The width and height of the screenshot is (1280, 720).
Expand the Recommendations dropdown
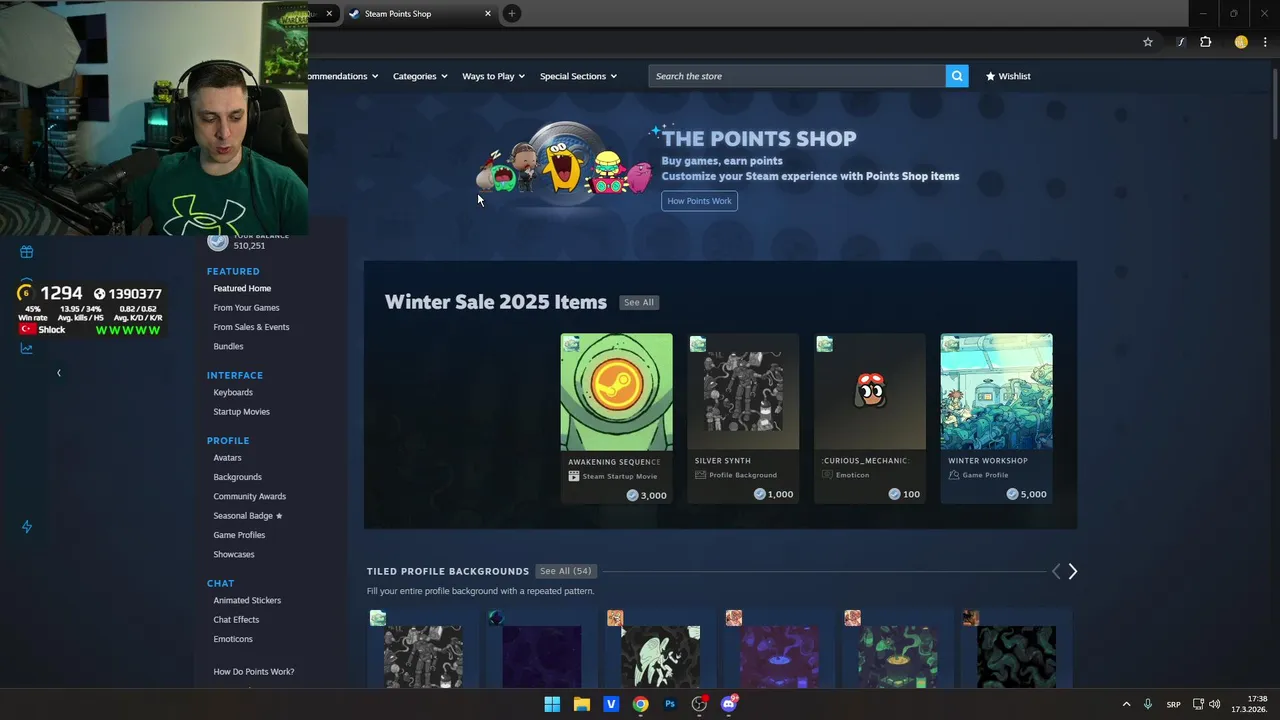point(343,76)
